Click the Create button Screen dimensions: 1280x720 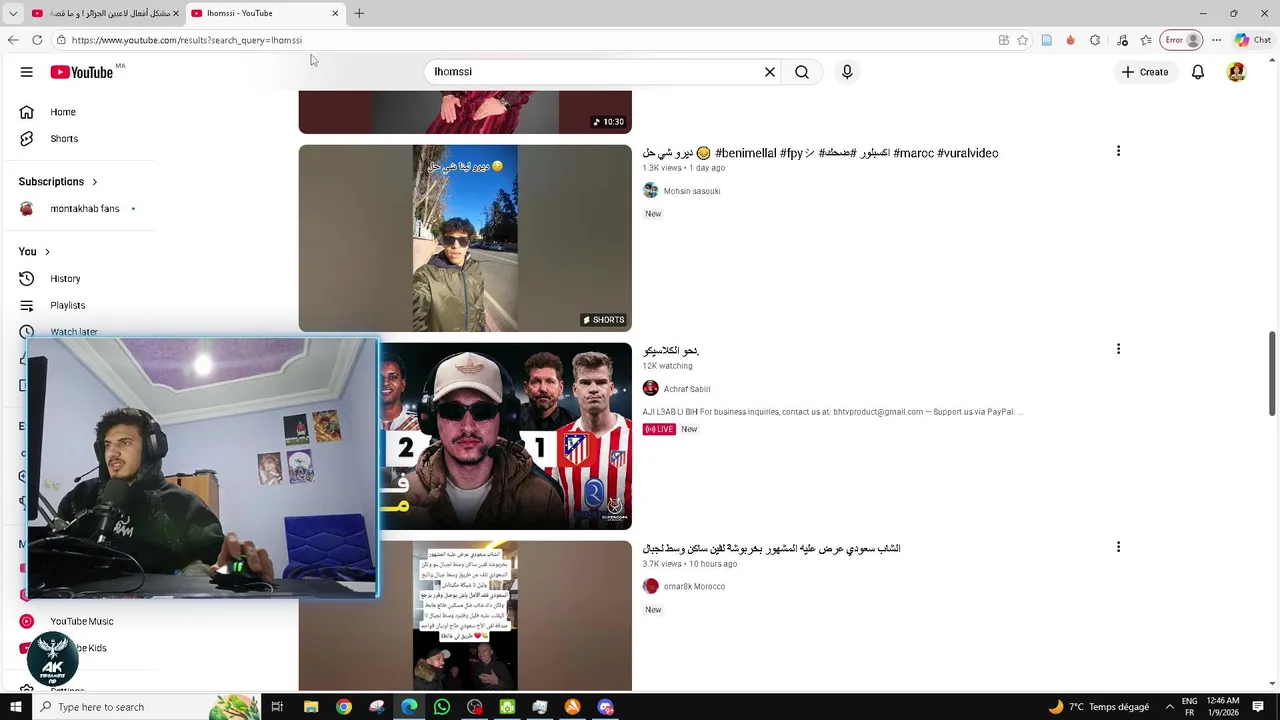pos(1144,72)
